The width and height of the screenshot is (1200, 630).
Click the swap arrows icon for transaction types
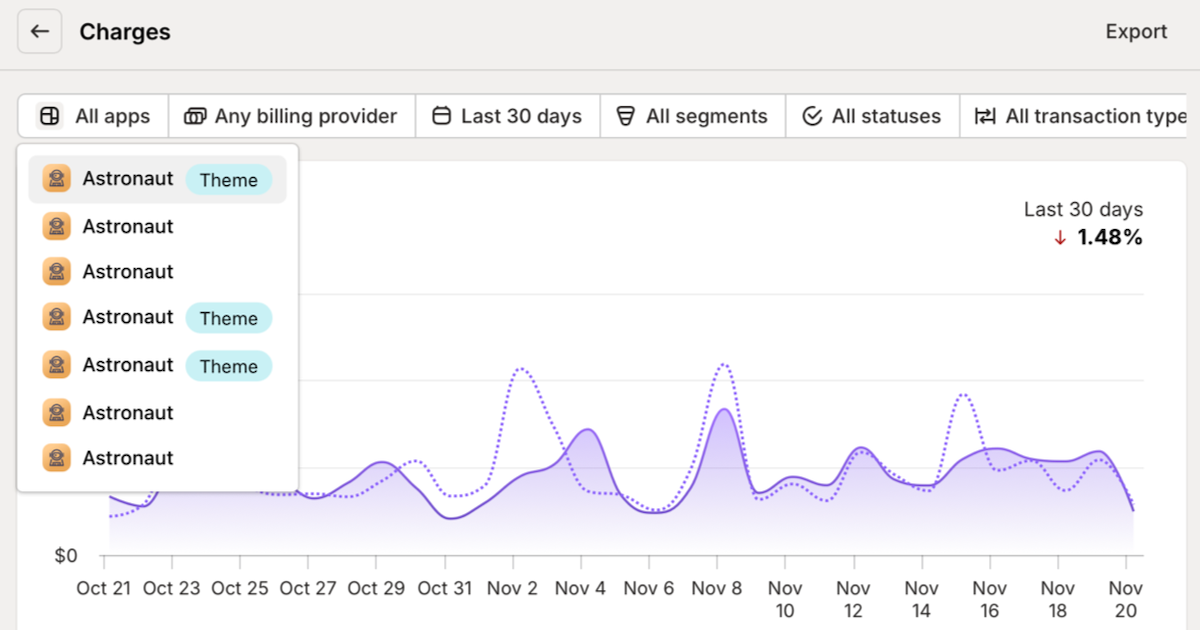tap(985, 117)
